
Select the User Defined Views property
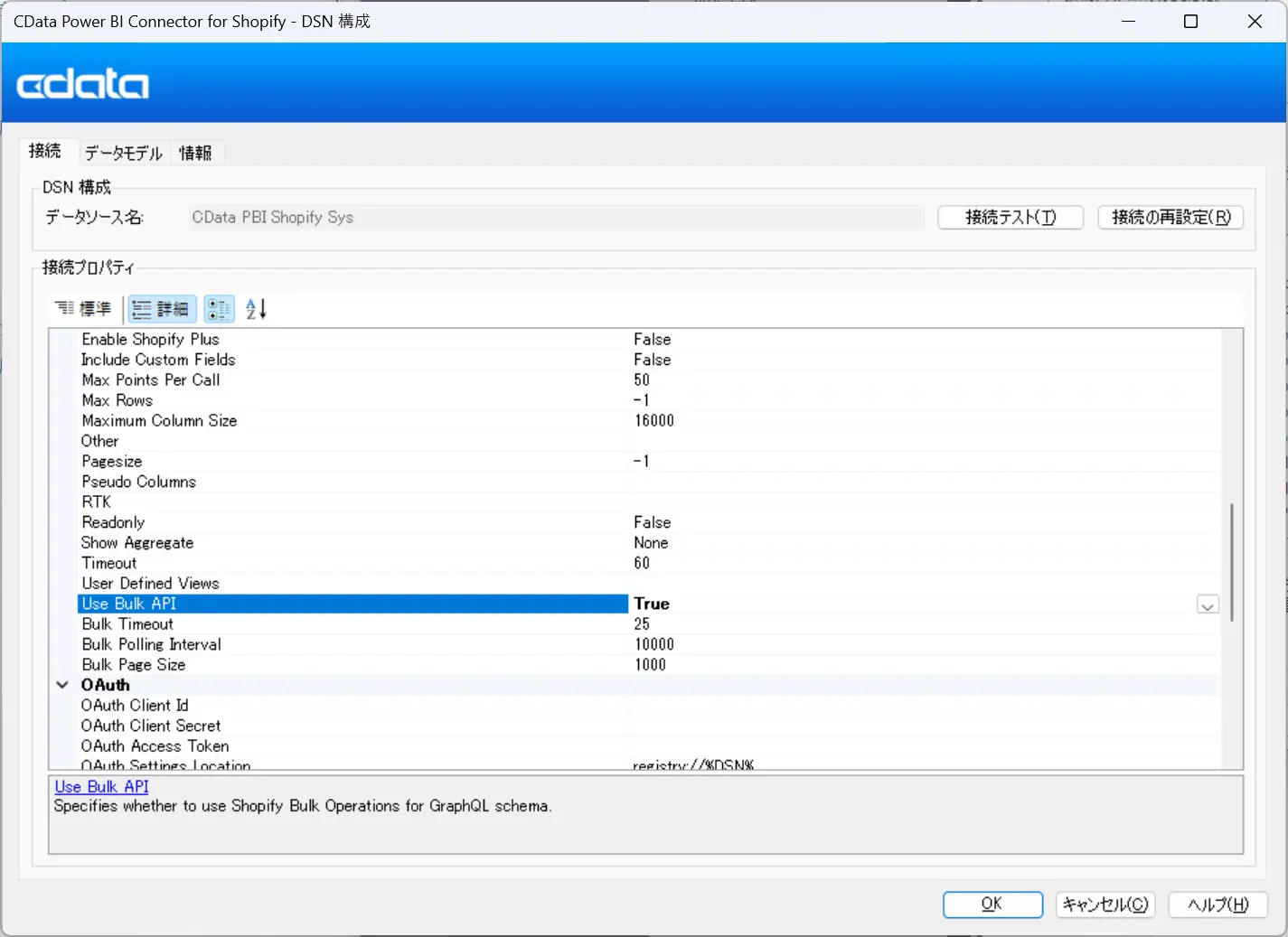coord(150,584)
